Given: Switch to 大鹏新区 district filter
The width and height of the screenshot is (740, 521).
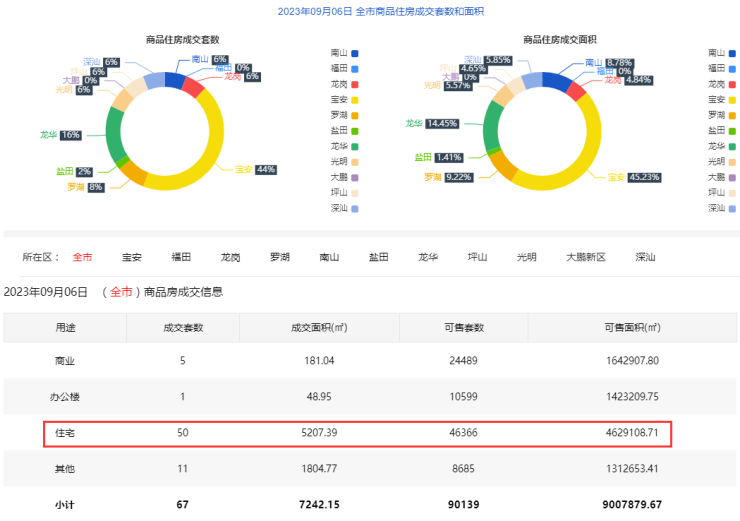Looking at the screenshot, I should pos(585,257).
